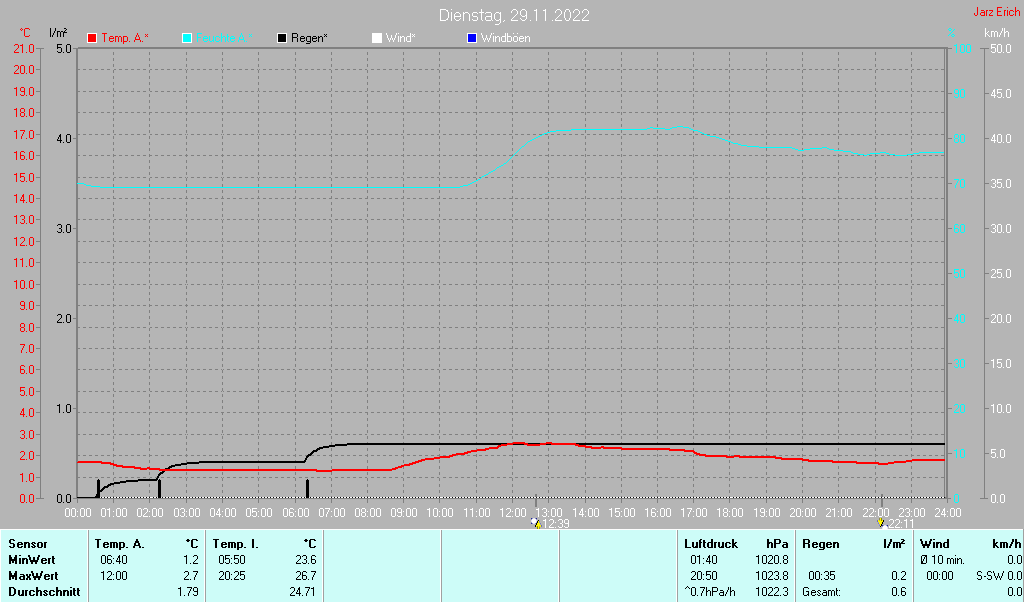This screenshot has width=1024, height=602.
Task: Click the Durchschnitt row label
Action: click(44, 592)
